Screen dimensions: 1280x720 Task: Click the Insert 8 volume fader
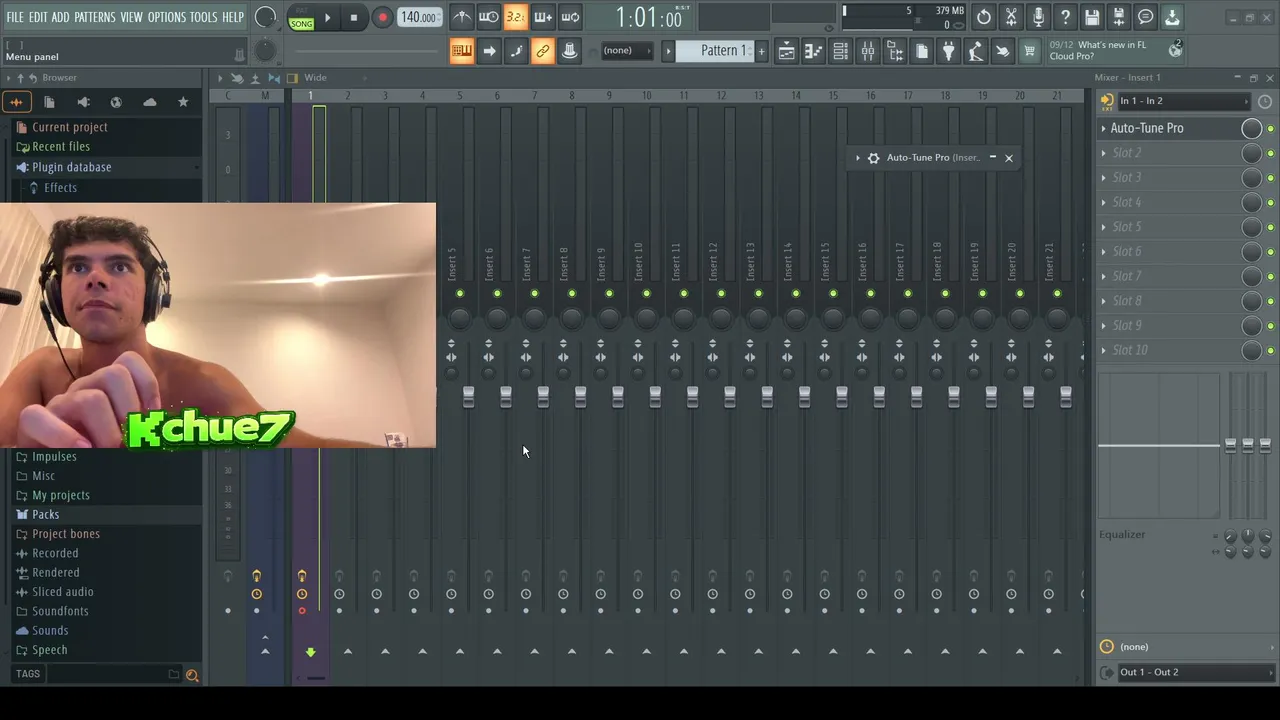point(580,397)
